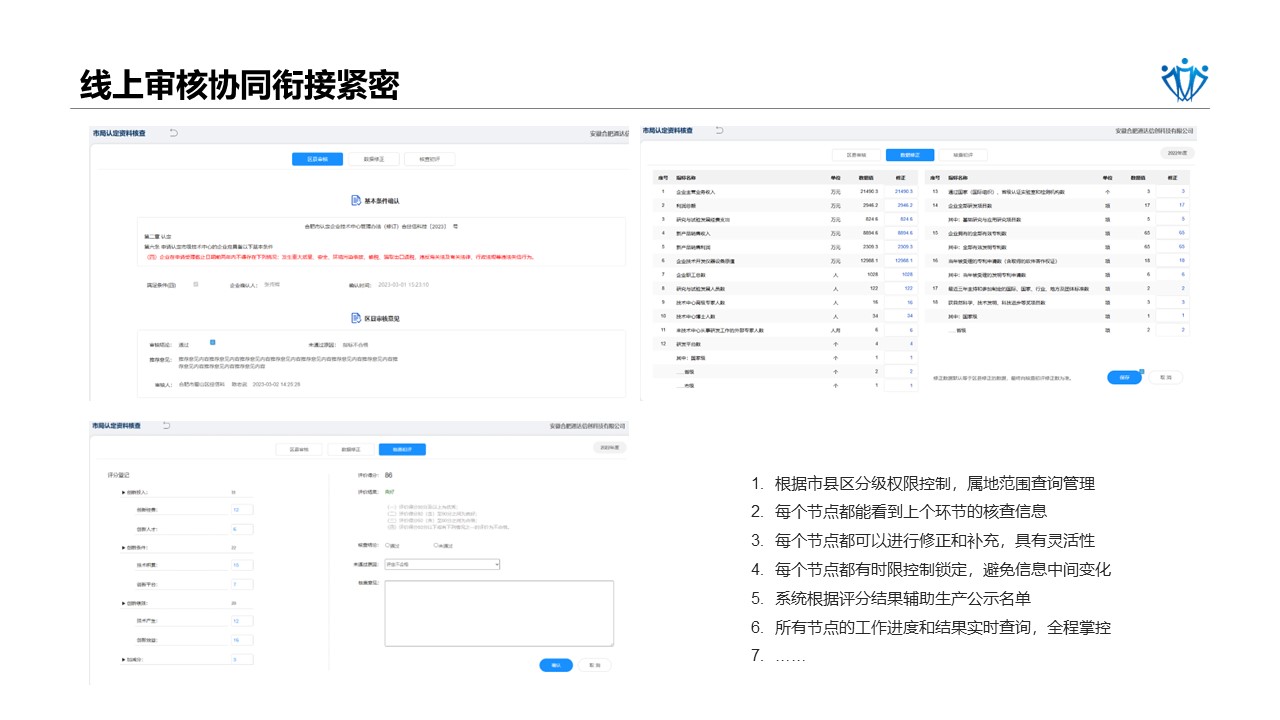Click the back arrow in bottom scoring panel

pos(168,426)
